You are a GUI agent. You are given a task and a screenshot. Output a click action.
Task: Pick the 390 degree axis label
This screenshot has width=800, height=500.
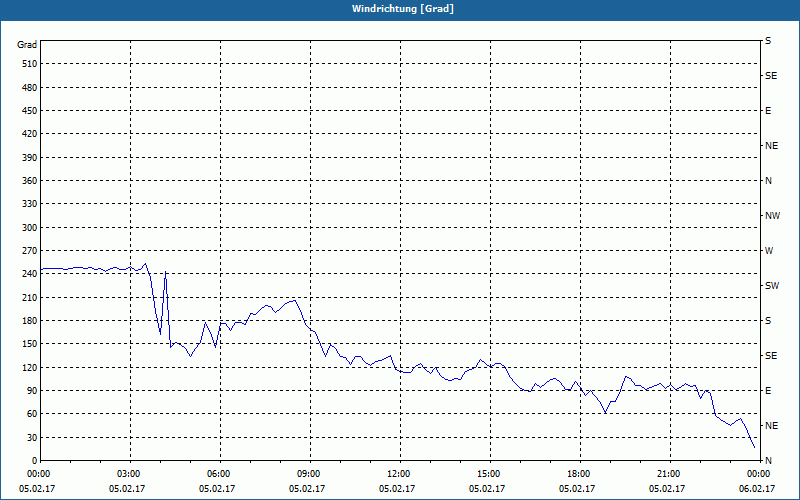pos(30,158)
